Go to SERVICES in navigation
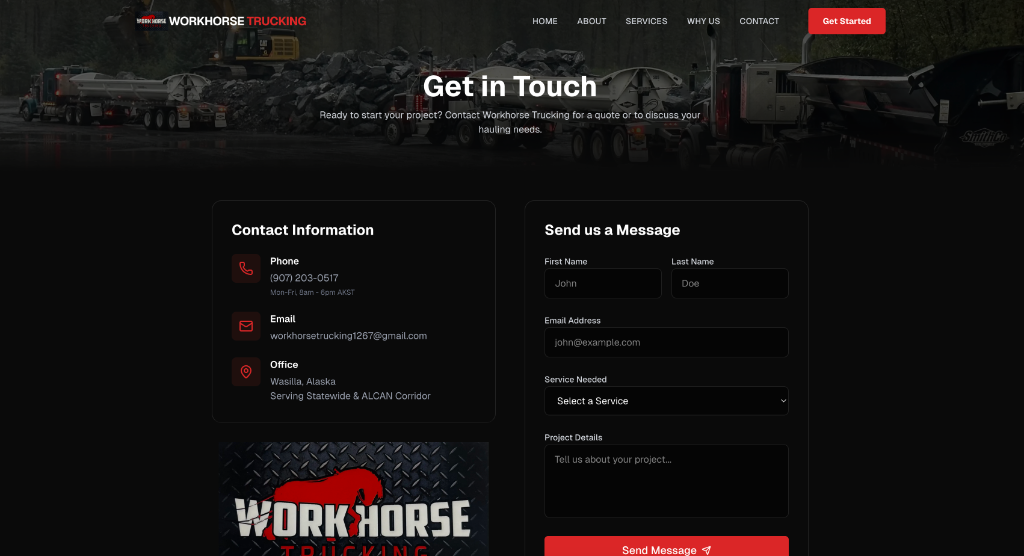 tap(647, 21)
